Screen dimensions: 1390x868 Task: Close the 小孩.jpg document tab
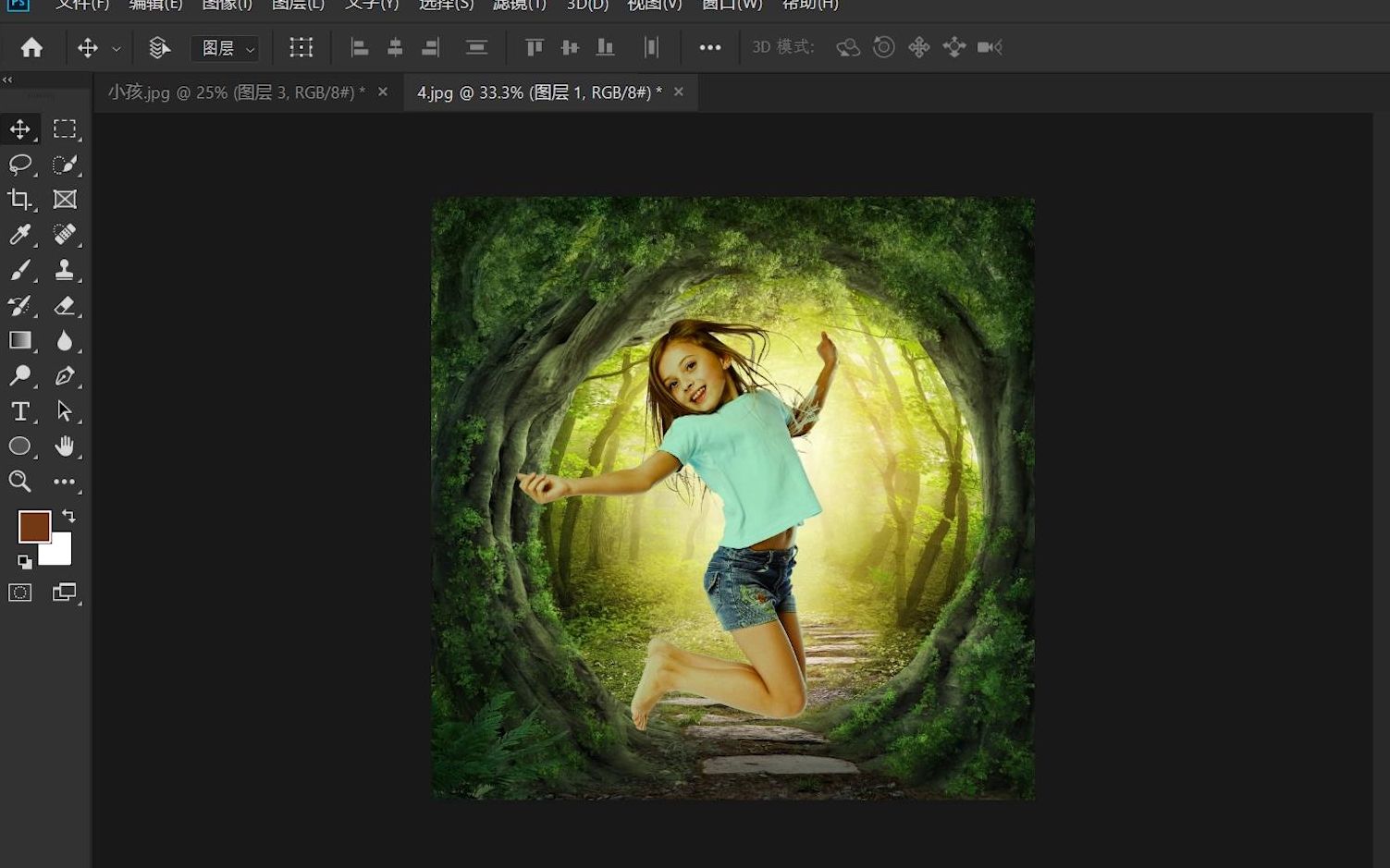coord(383,92)
